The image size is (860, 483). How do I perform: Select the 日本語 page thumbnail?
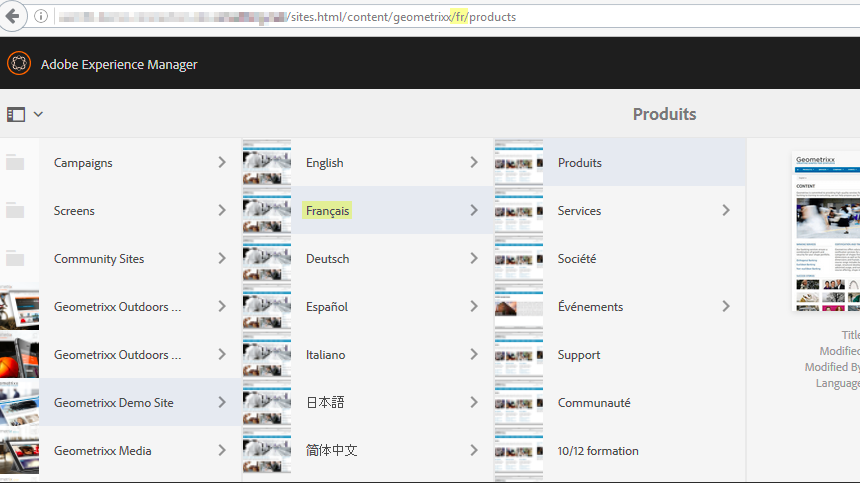coord(267,402)
